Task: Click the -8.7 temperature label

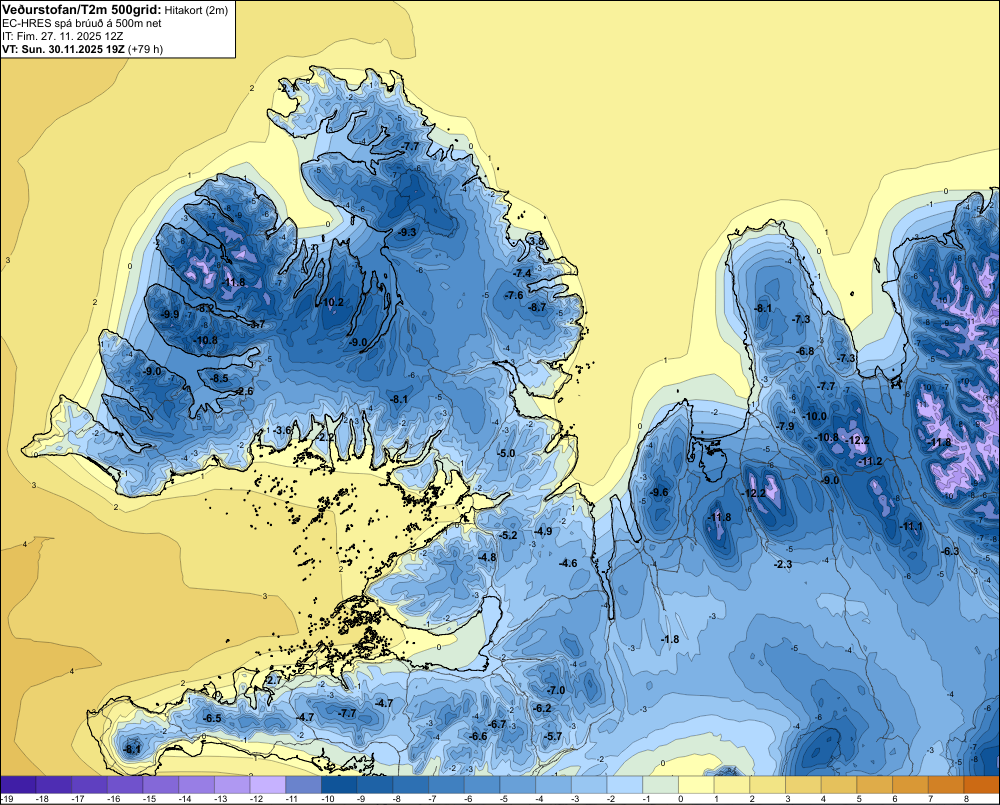Action: tap(537, 307)
